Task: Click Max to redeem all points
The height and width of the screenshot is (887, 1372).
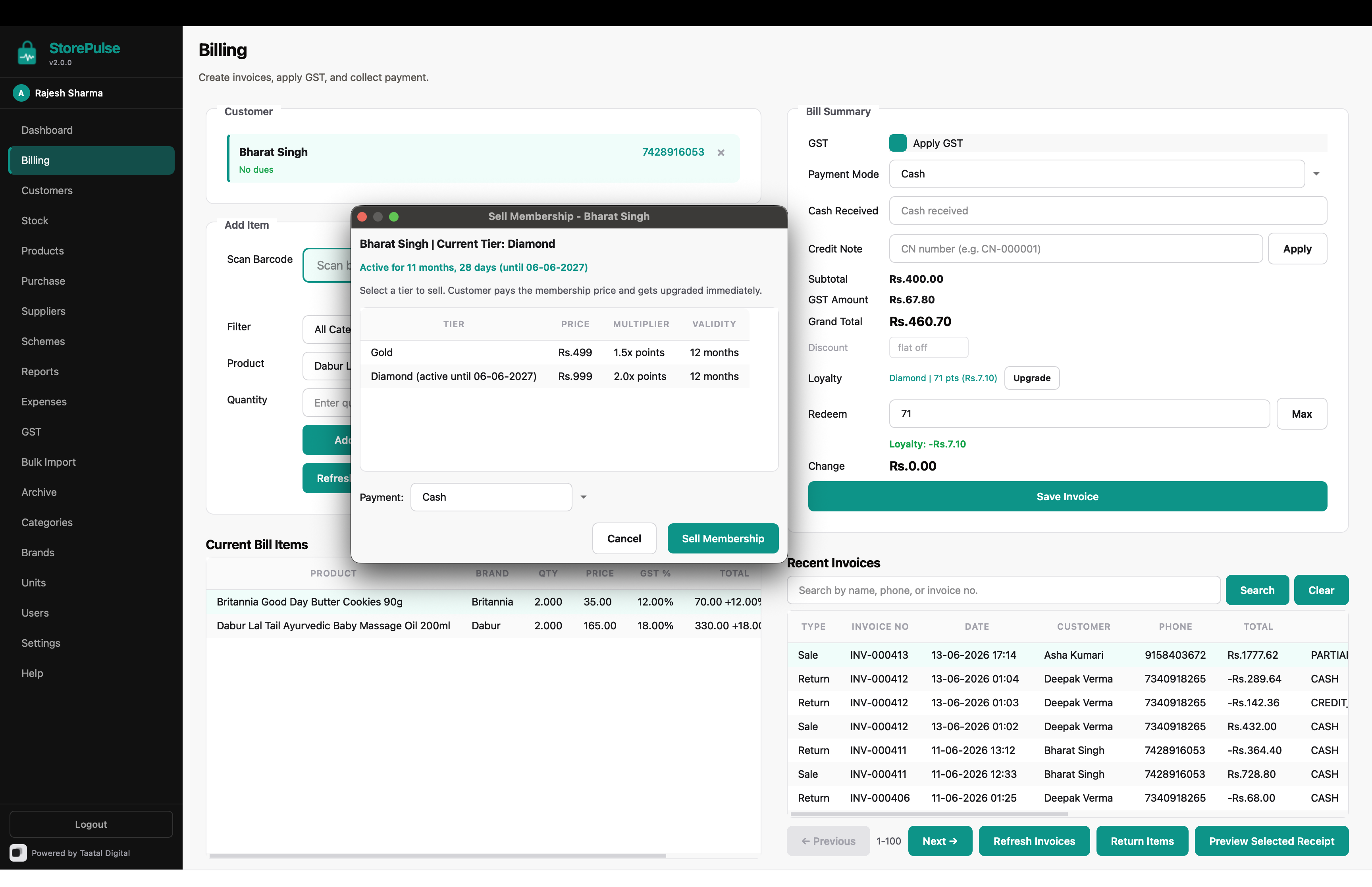Action: click(x=1302, y=414)
